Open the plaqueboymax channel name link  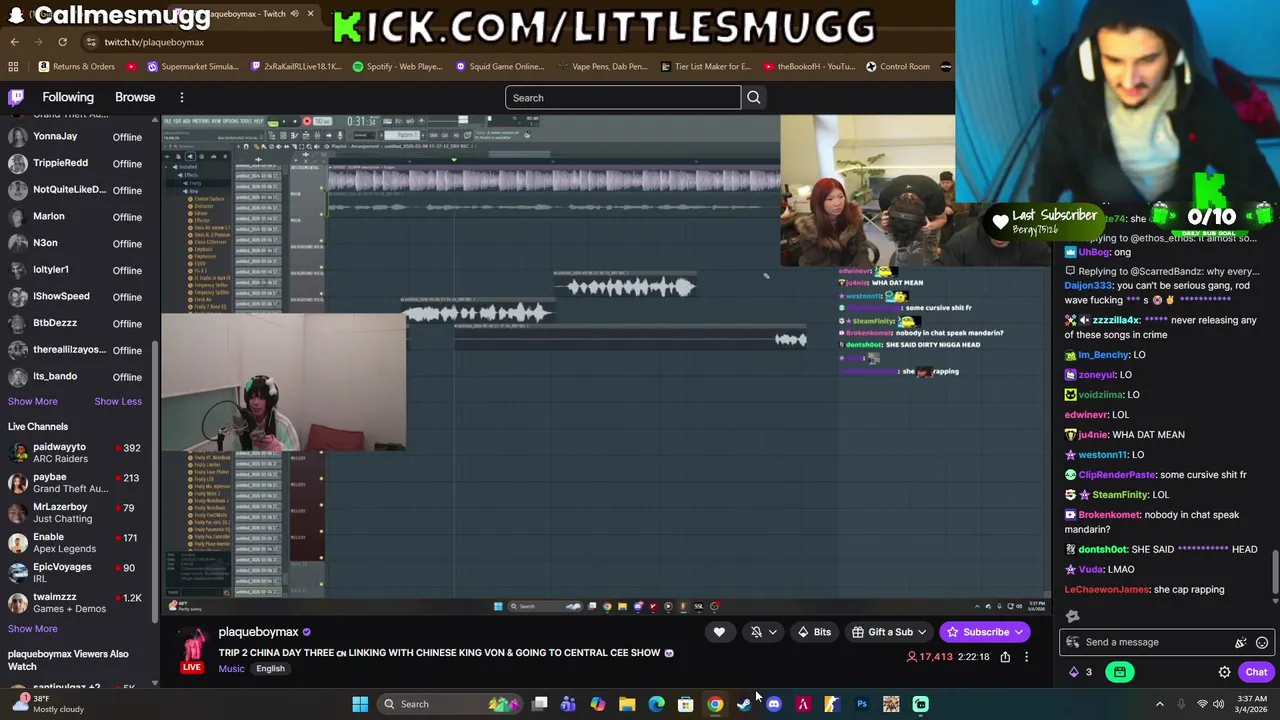tap(258, 632)
